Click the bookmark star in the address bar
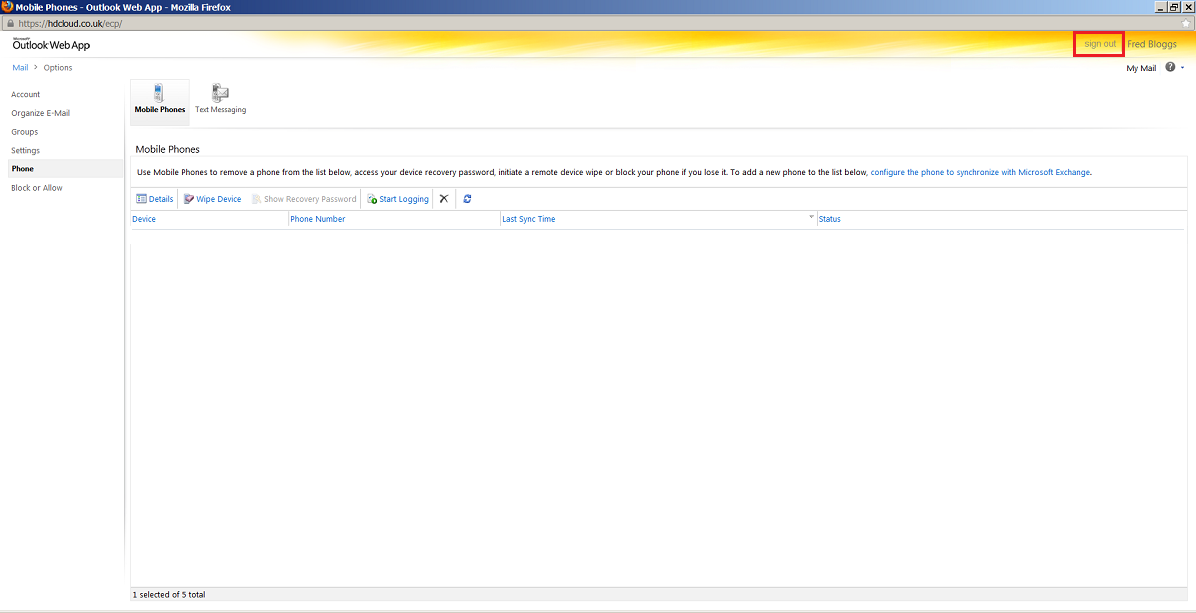 pos(1185,24)
